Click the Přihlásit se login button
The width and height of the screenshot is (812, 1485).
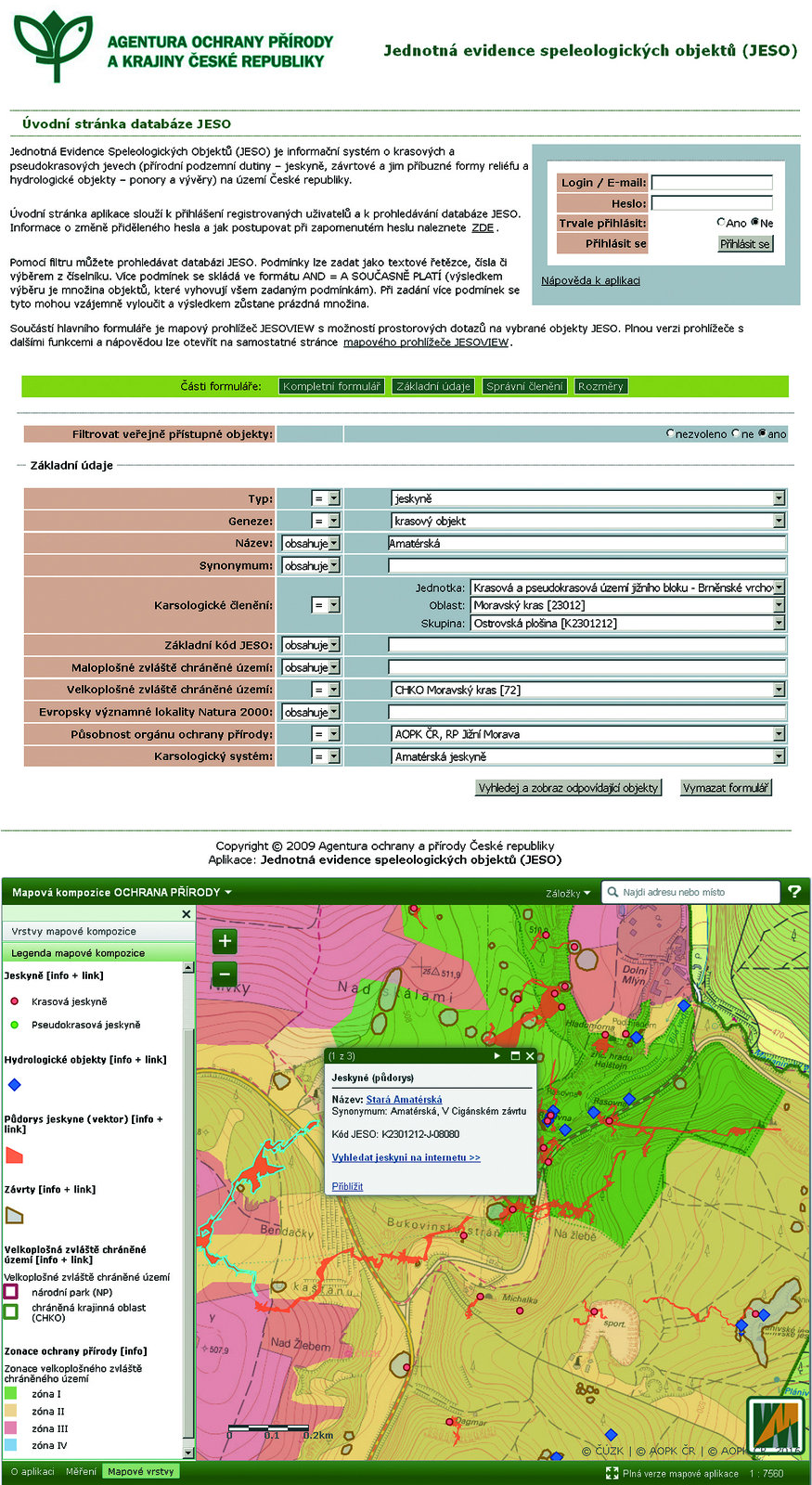coord(745,244)
